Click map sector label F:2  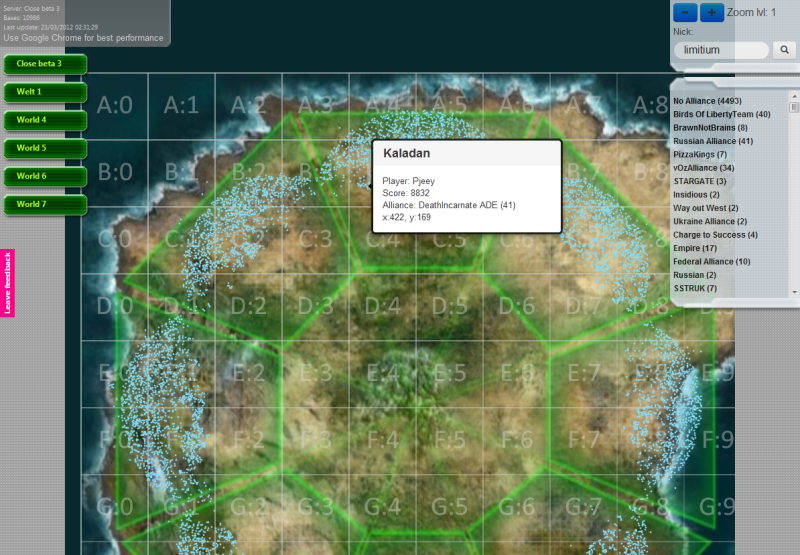point(249,440)
